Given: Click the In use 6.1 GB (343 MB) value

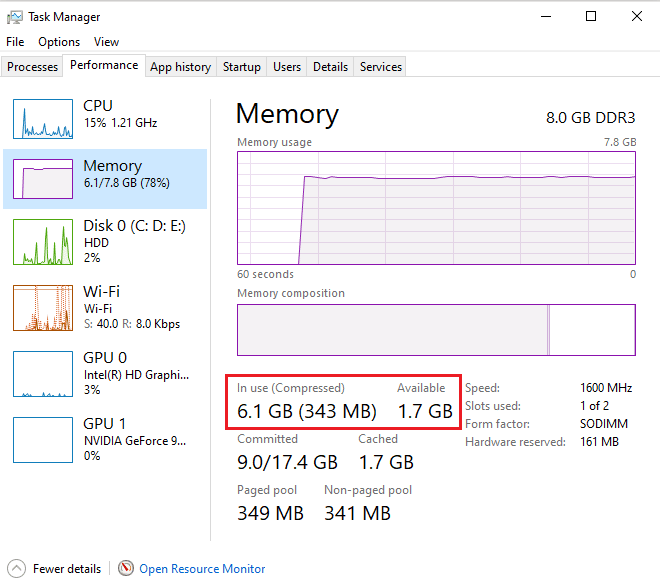Looking at the screenshot, I should (307, 411).
